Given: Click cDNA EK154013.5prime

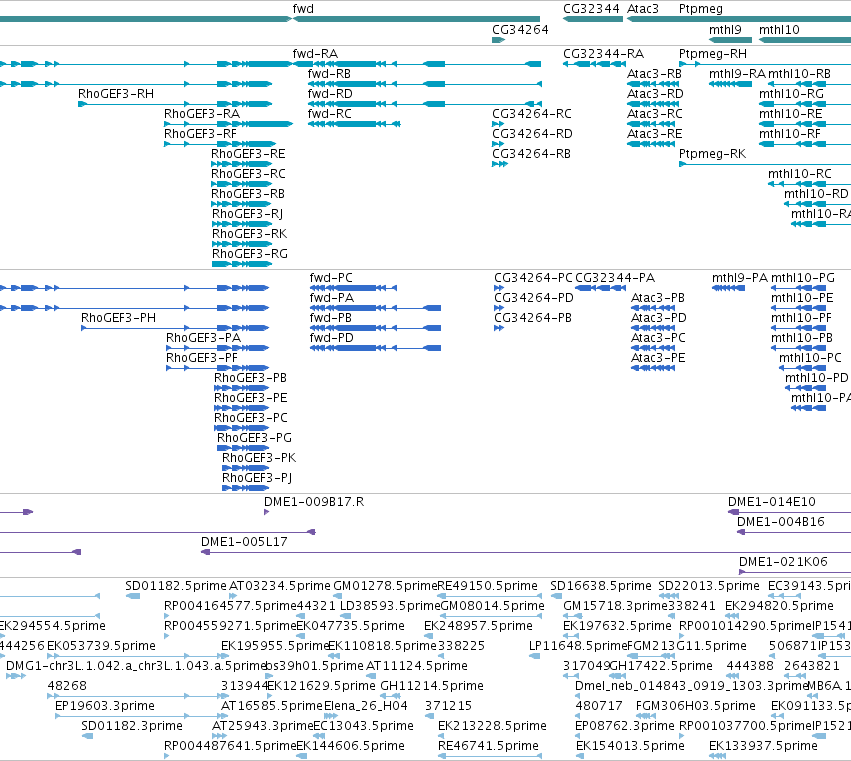Looking at the screenshot, I should [x=581, y=756].
